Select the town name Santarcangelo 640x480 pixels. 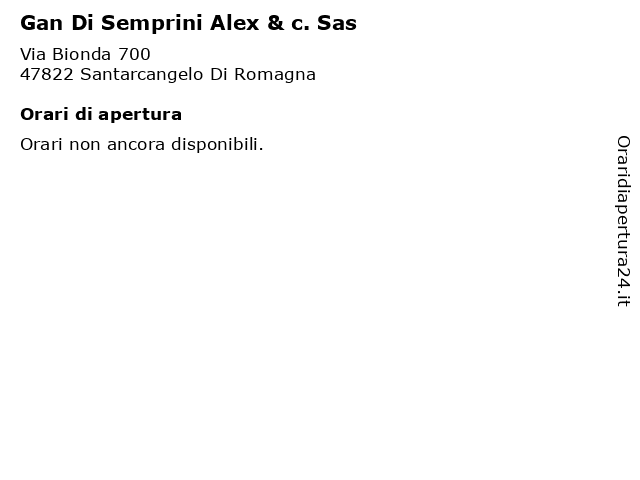pos(142,75)
